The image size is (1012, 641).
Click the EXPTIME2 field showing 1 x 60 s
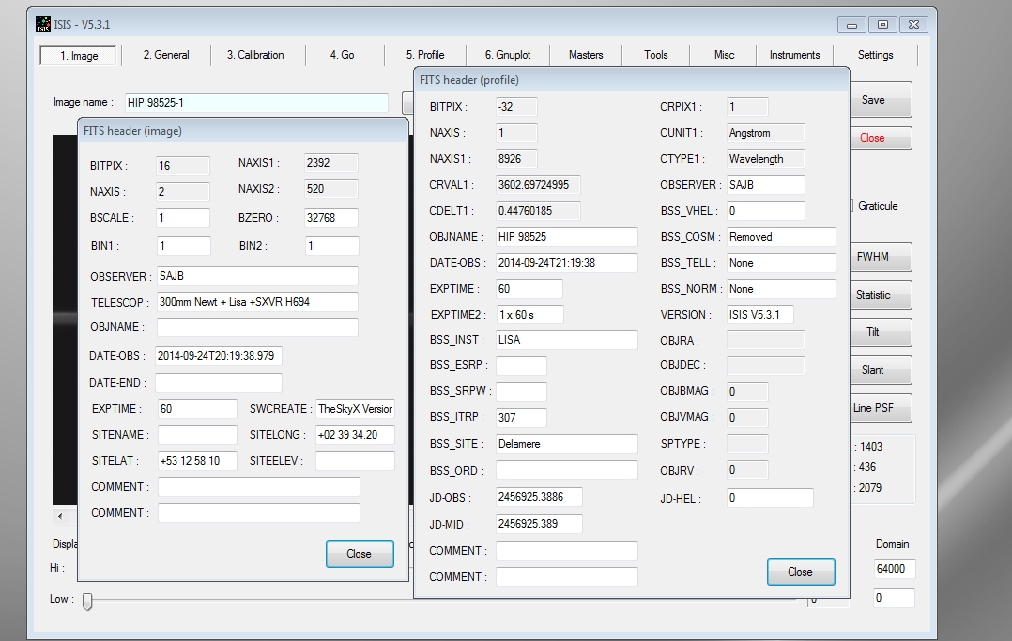[x=531, y=314]
